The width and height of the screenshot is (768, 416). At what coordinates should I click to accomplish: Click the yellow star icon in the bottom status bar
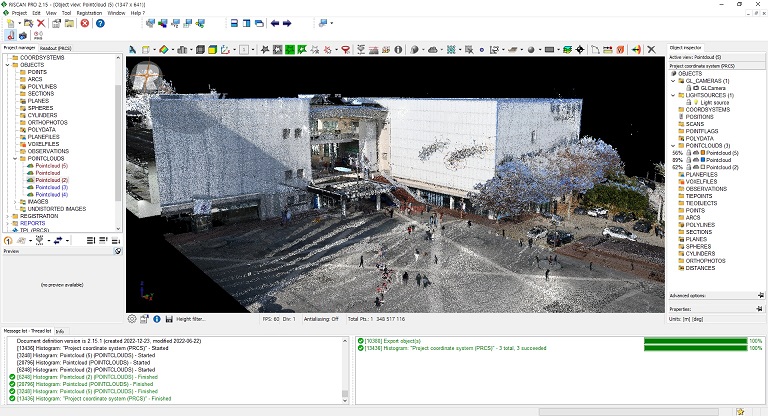coord(740,412)
